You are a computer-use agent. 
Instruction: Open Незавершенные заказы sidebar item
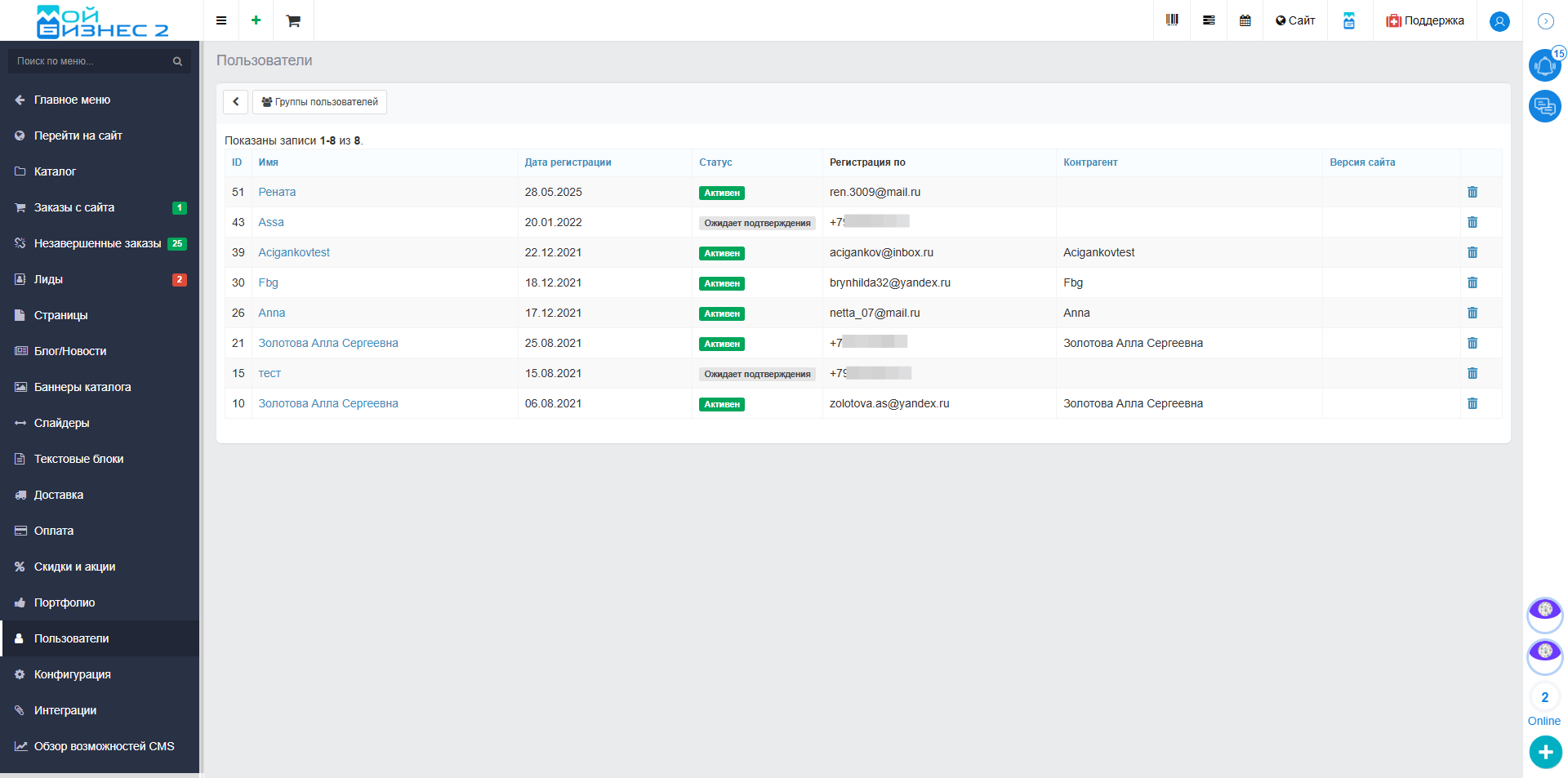click(x=100, y=243)
